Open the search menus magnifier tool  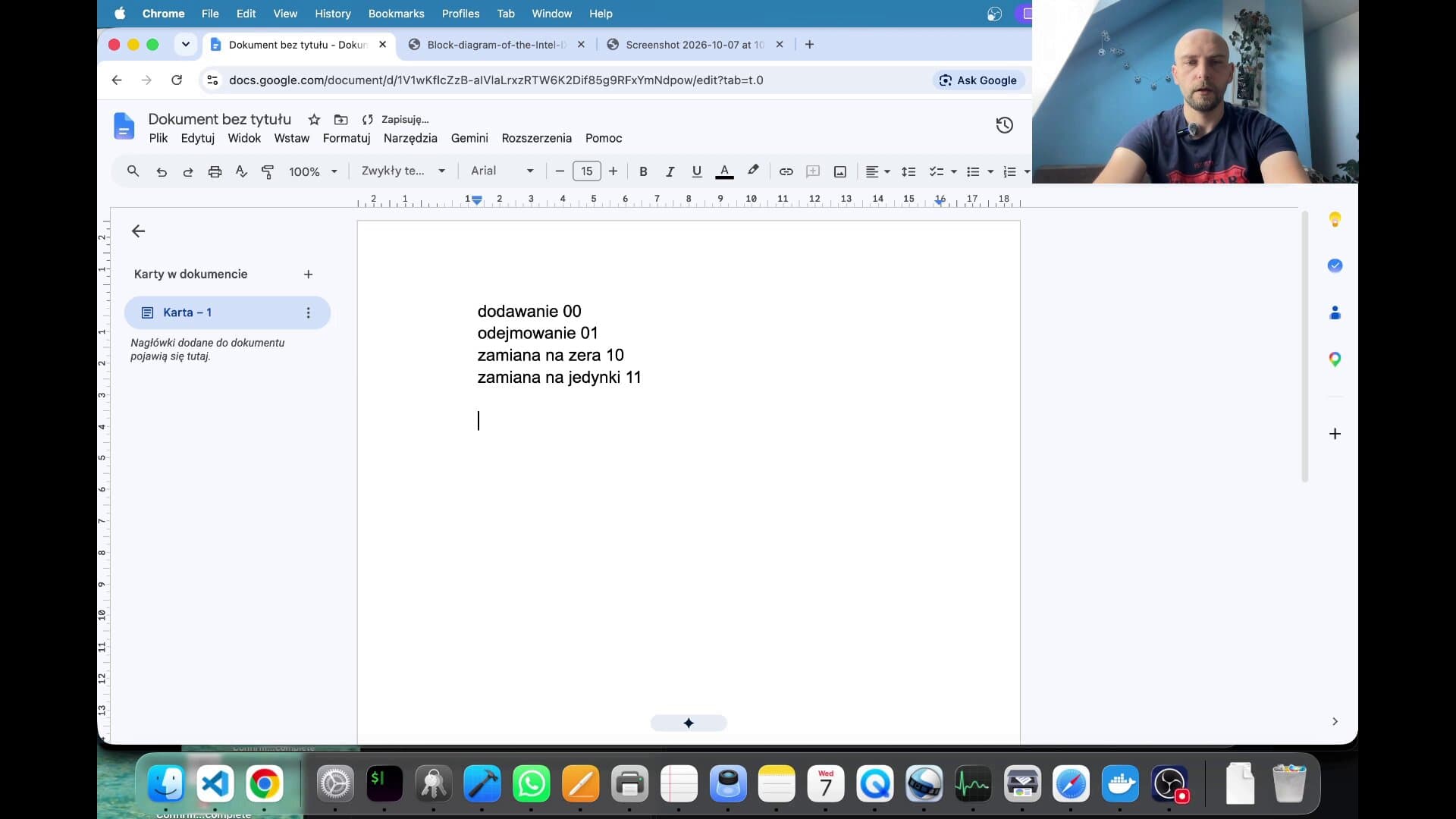click(133, 171)
